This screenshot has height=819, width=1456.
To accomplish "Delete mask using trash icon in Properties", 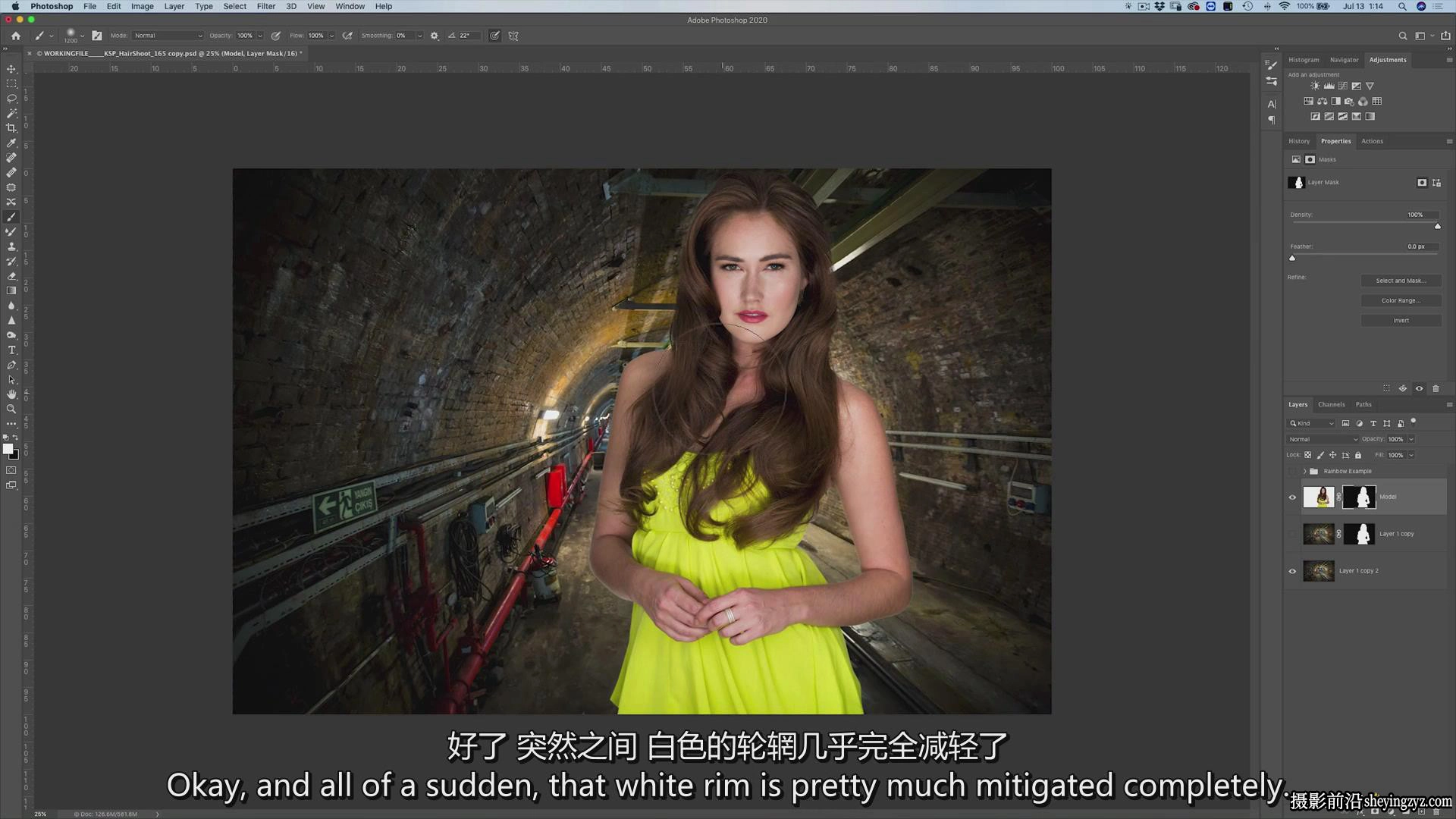I will tap(1436, 388).
